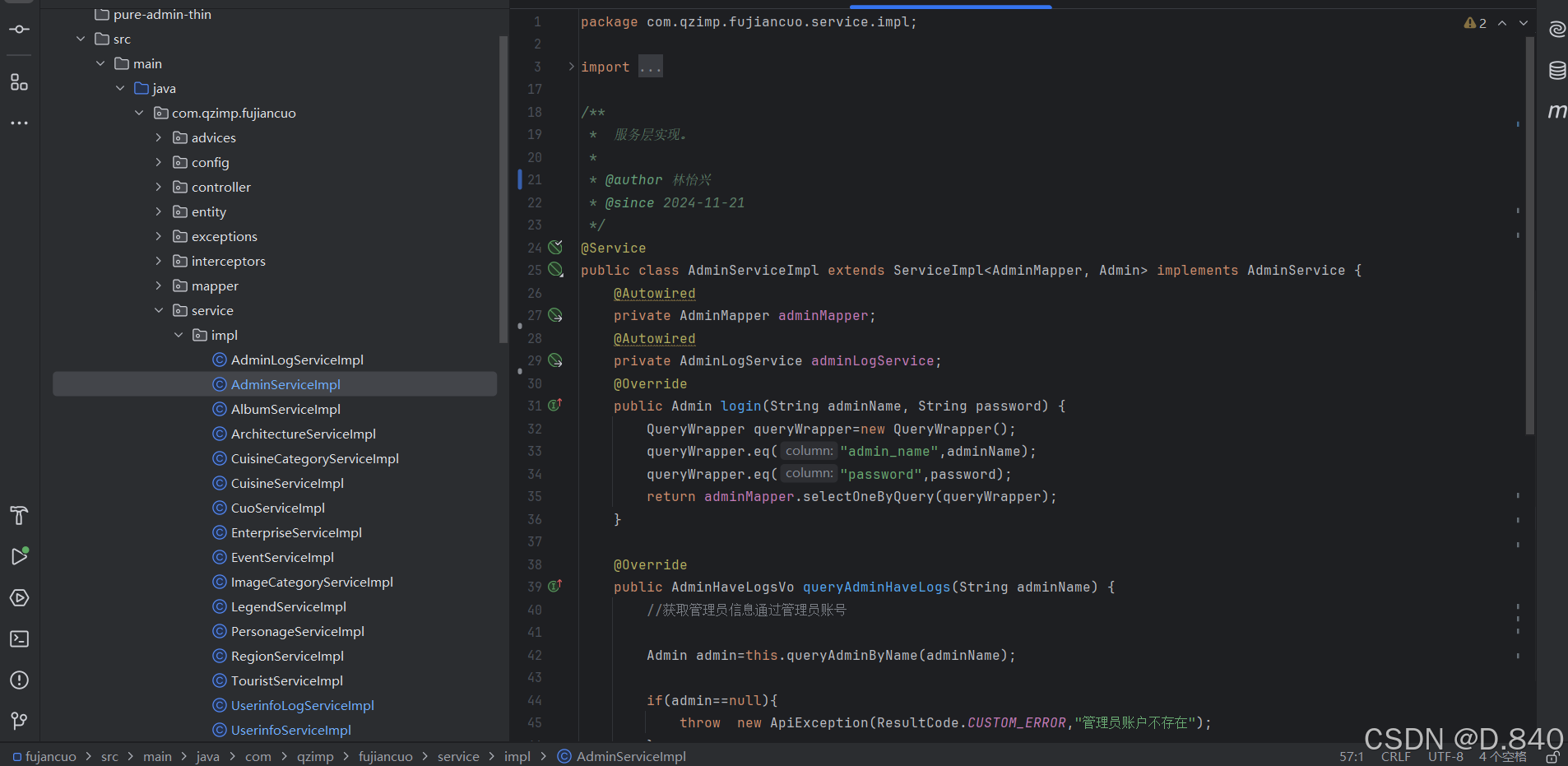
Task: Expand the folded imports on line 3
Action: [x=651, y=67]
